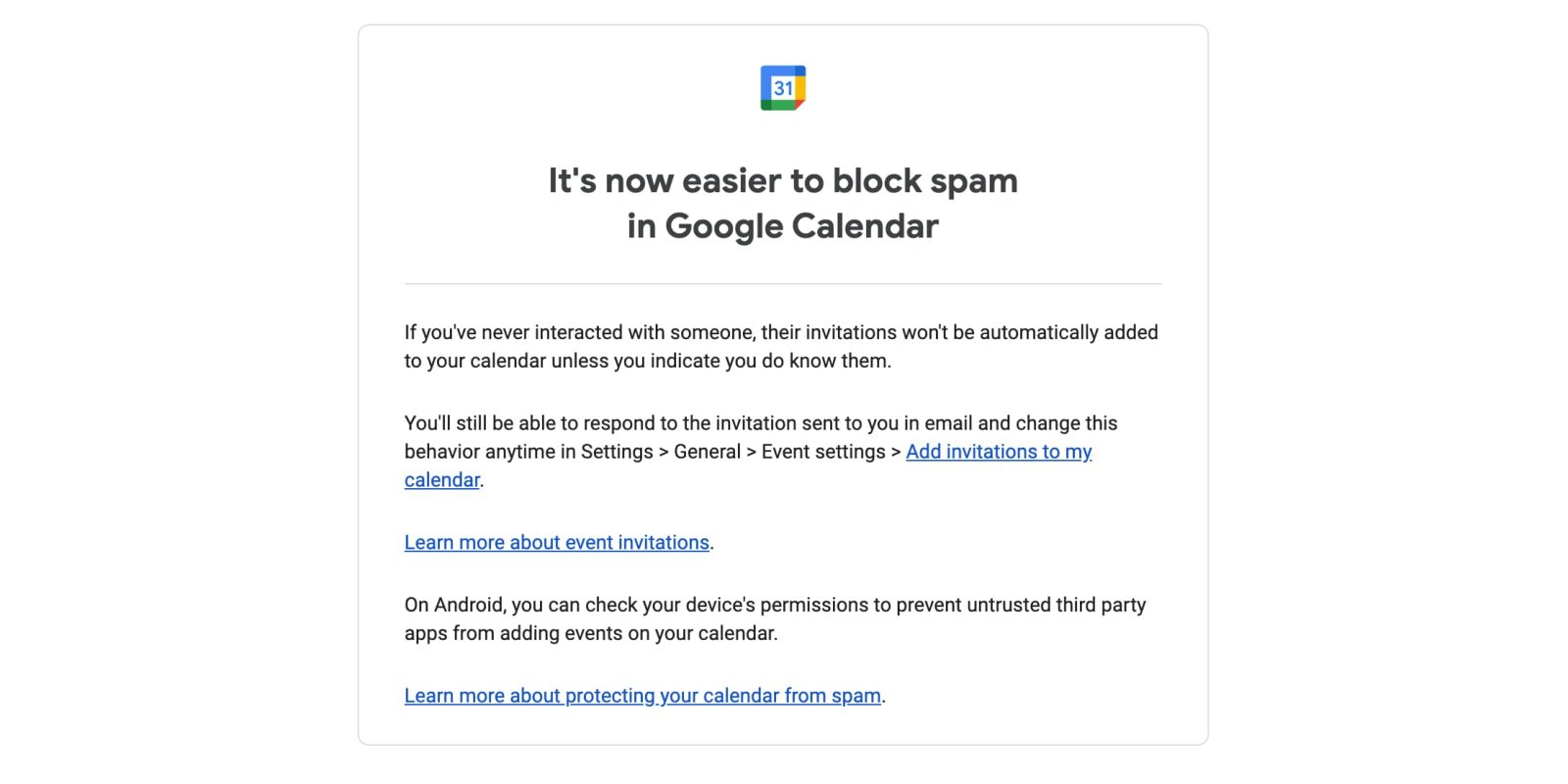The width and height of the screenshot is (1568, 784).
Task: Click the word "Settings" in the path text
Action: click(x=616, y=452)
